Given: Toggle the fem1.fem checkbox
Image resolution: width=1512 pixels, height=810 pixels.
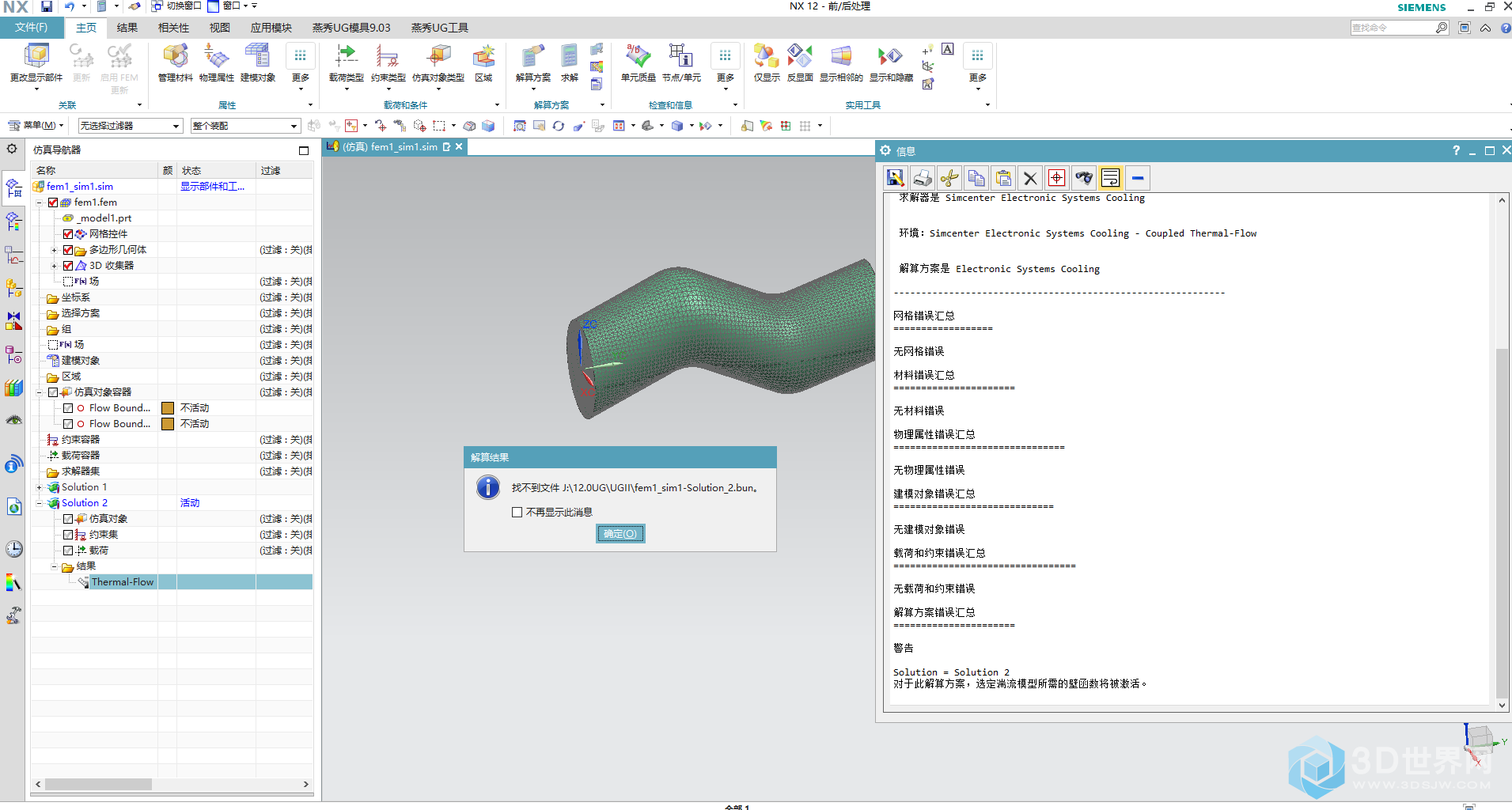Looking at the screenshot, I should pos(53,202).
